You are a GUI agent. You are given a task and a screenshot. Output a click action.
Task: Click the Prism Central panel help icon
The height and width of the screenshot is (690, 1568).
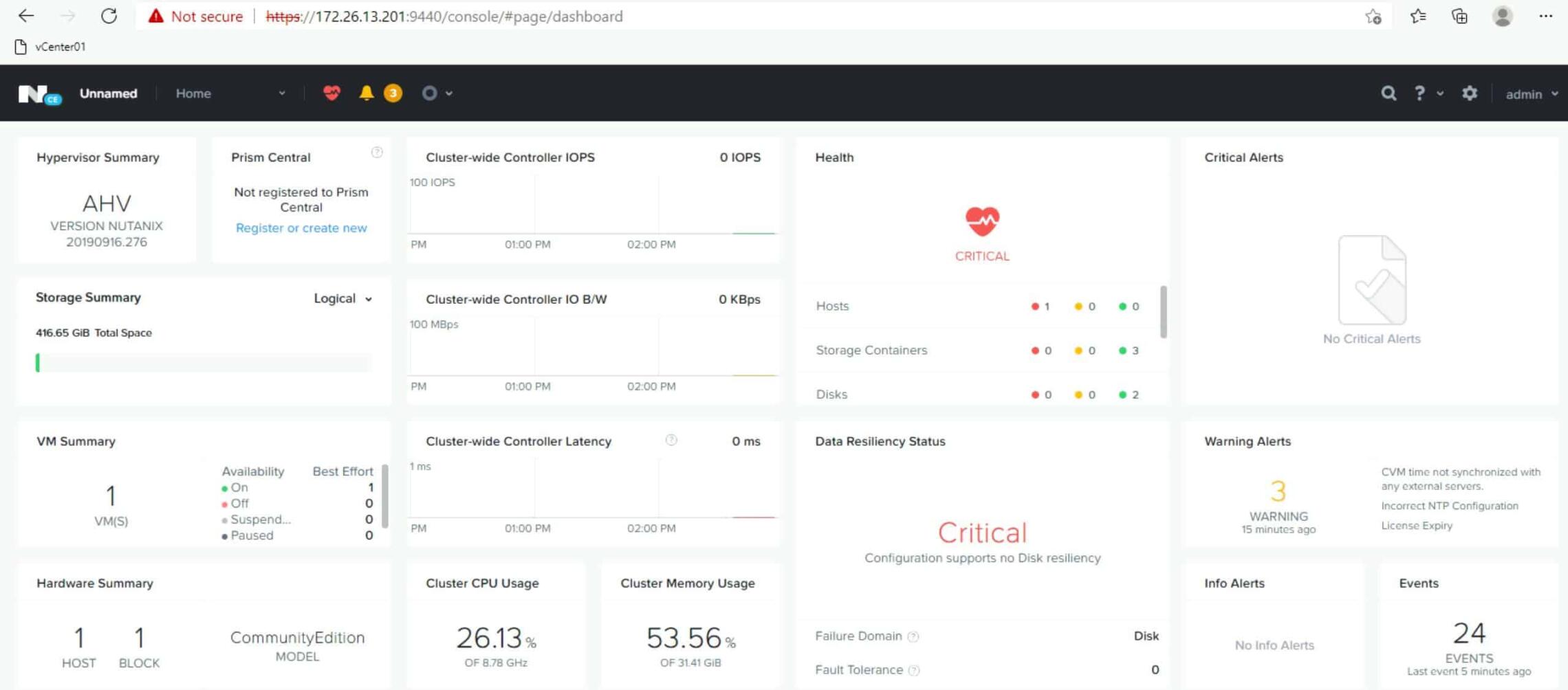[x=378, y=153]
